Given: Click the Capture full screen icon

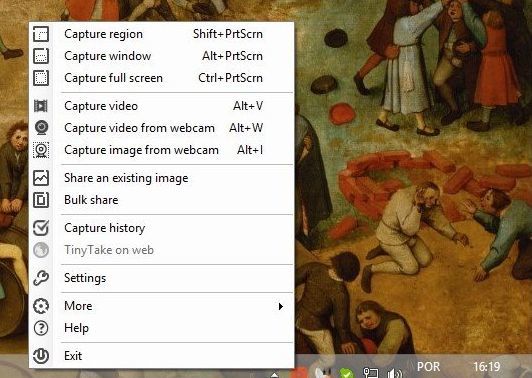Looking at the screenshot, I should (x=41, y=78).
